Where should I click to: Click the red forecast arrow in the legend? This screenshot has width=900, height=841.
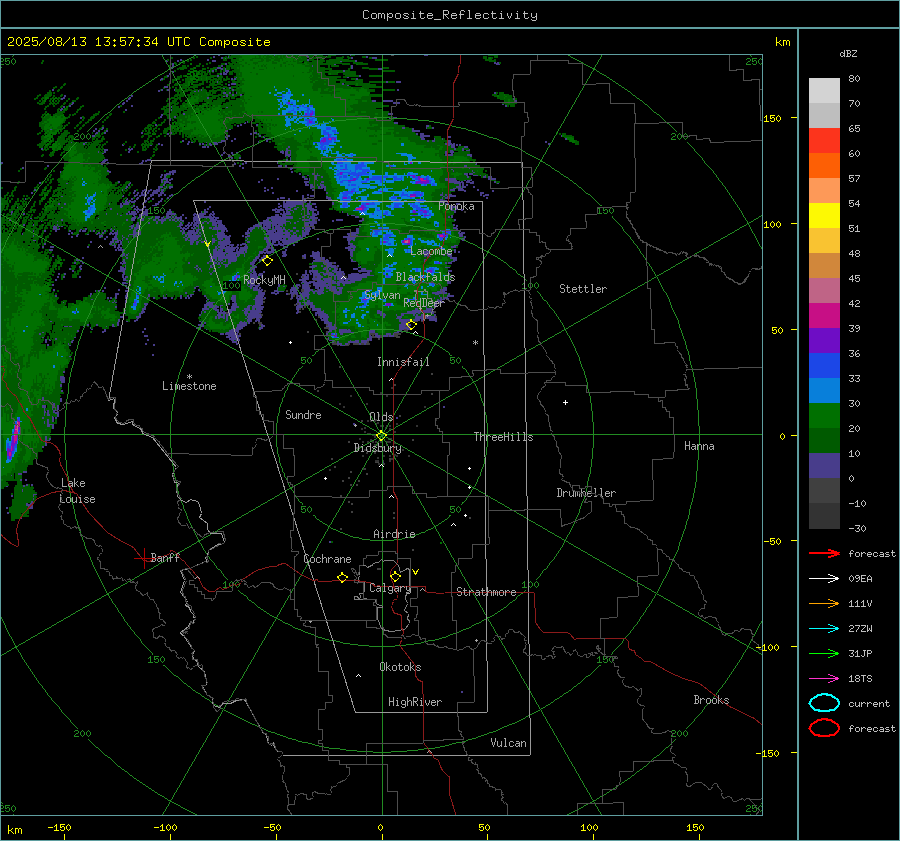(824, 553)
